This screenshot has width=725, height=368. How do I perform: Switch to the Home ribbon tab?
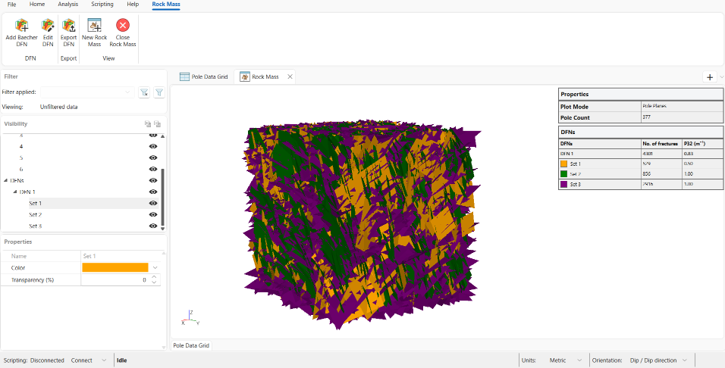tap(37, 4)
